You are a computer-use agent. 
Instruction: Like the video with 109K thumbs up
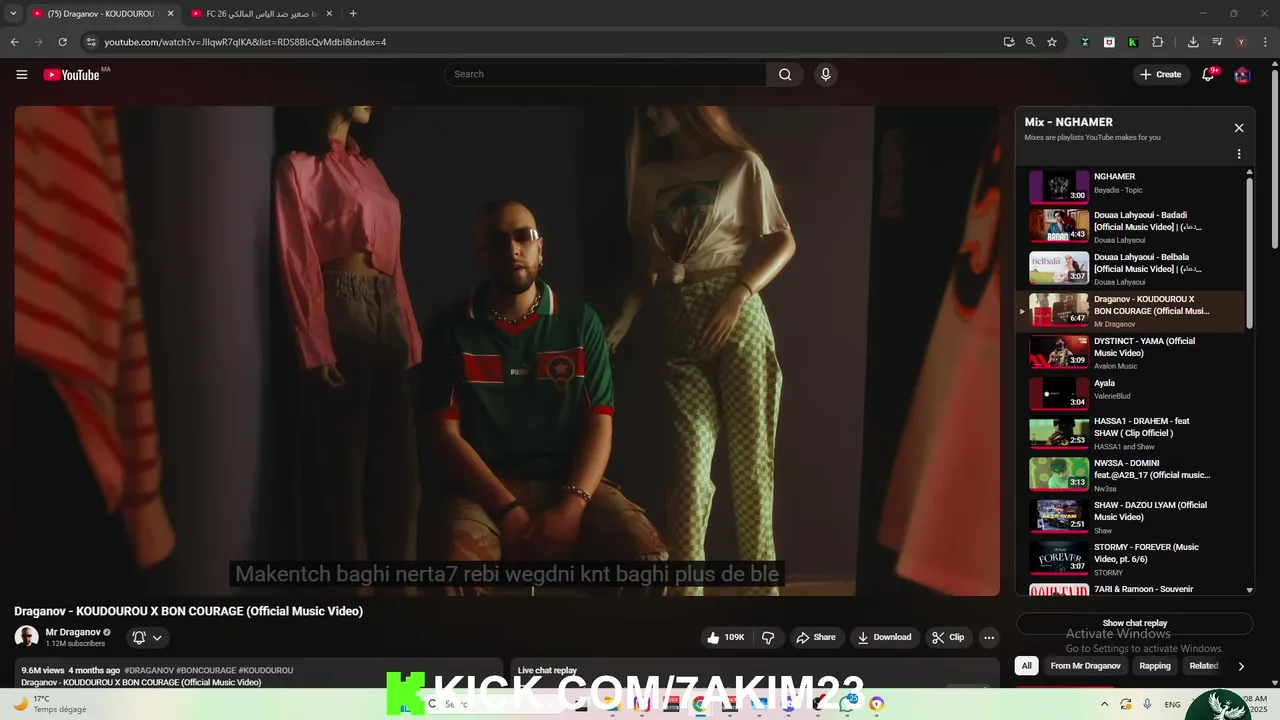point(726,637)
